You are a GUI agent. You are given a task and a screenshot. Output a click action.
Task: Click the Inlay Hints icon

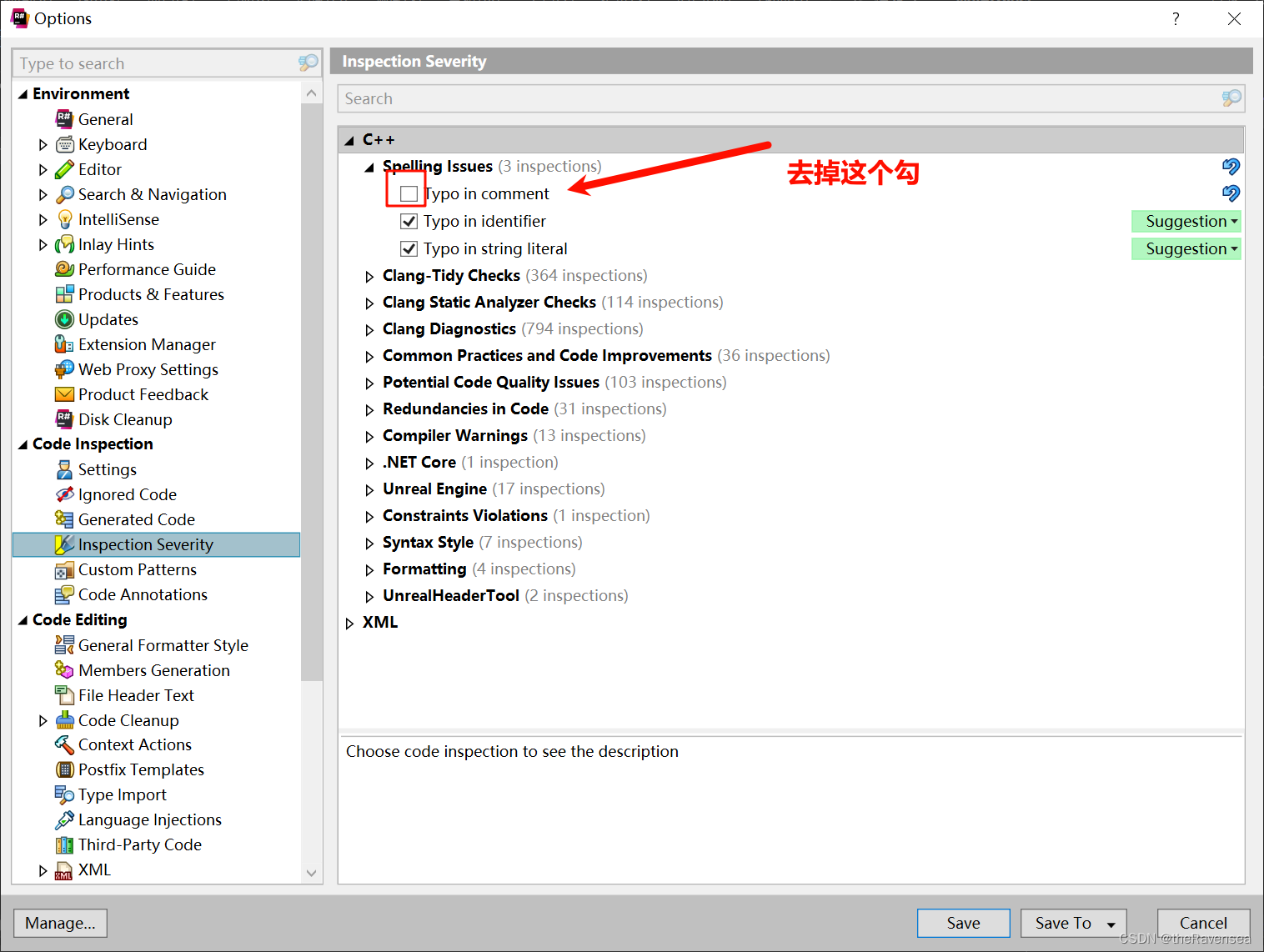coord(64,244)
